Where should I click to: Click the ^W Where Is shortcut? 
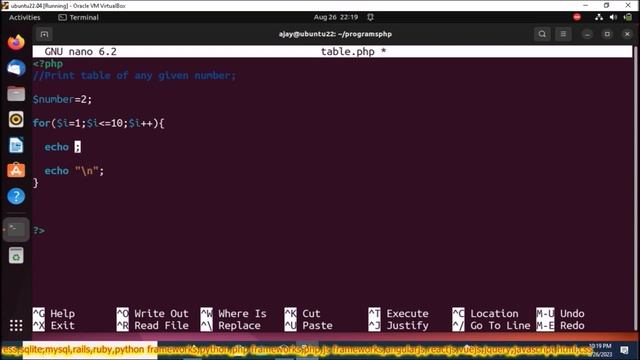(233, 313)
